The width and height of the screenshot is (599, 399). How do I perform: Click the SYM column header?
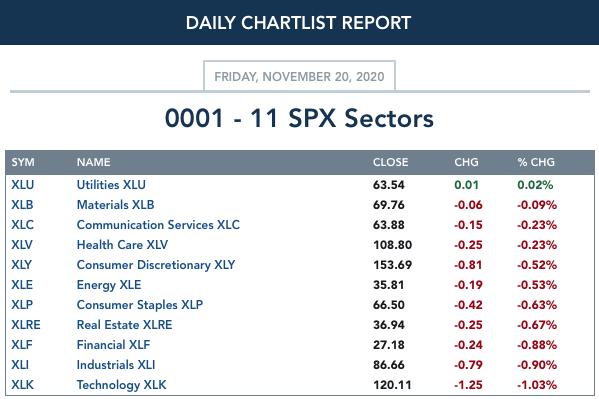pyautogui.click(x=23, y=162)
